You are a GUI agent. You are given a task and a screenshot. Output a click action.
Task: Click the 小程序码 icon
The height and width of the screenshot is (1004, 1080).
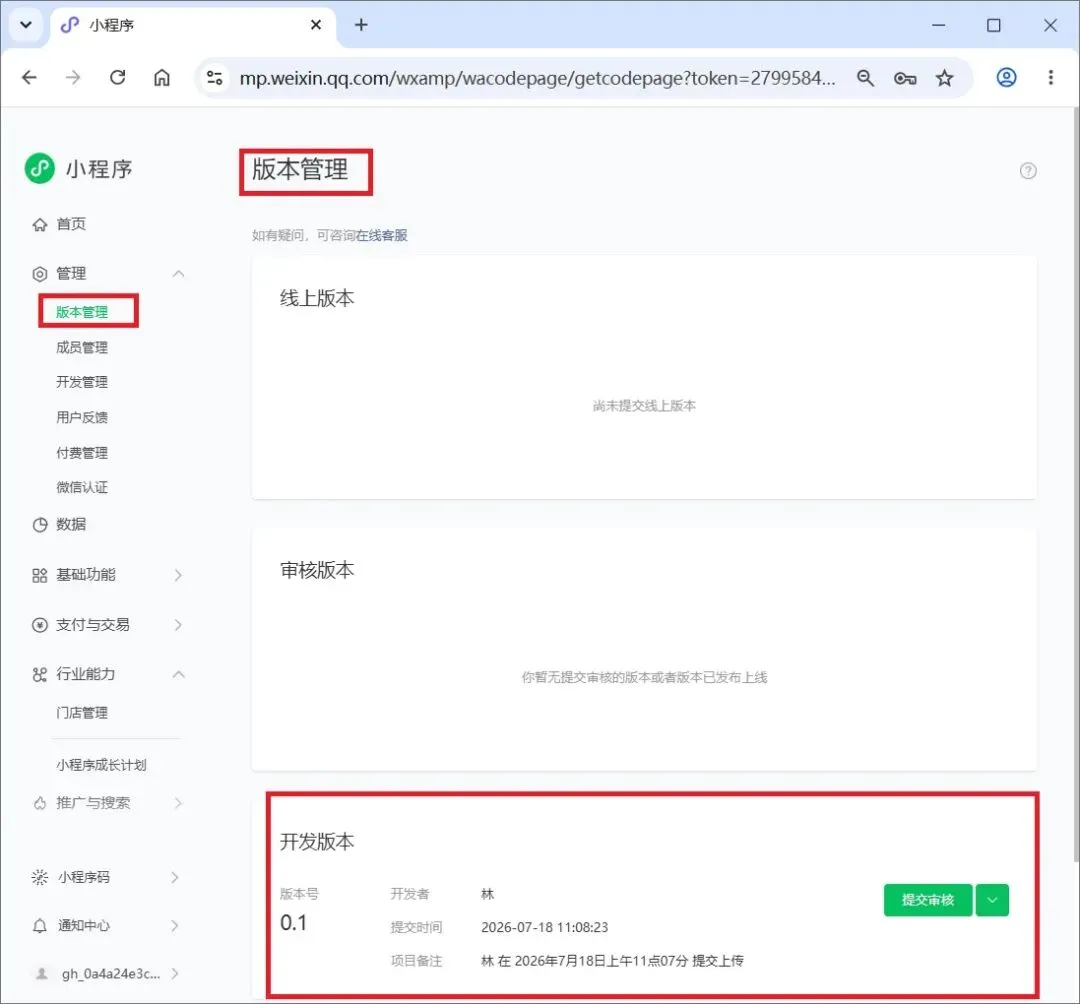tap(39, 877)
